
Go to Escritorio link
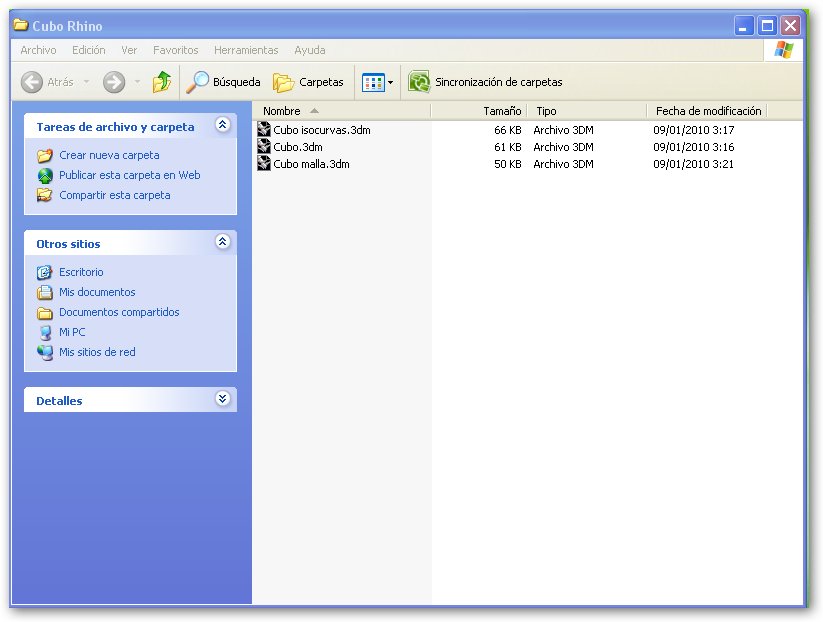point(81,272)
